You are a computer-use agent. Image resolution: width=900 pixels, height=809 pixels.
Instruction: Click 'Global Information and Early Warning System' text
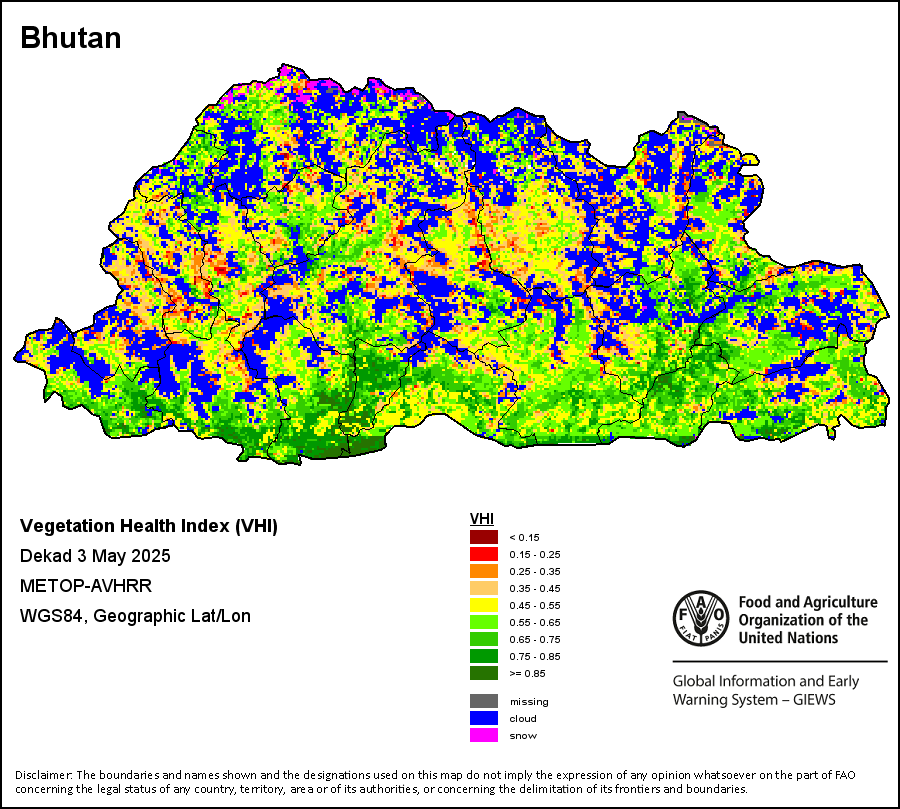pos(766,690)
